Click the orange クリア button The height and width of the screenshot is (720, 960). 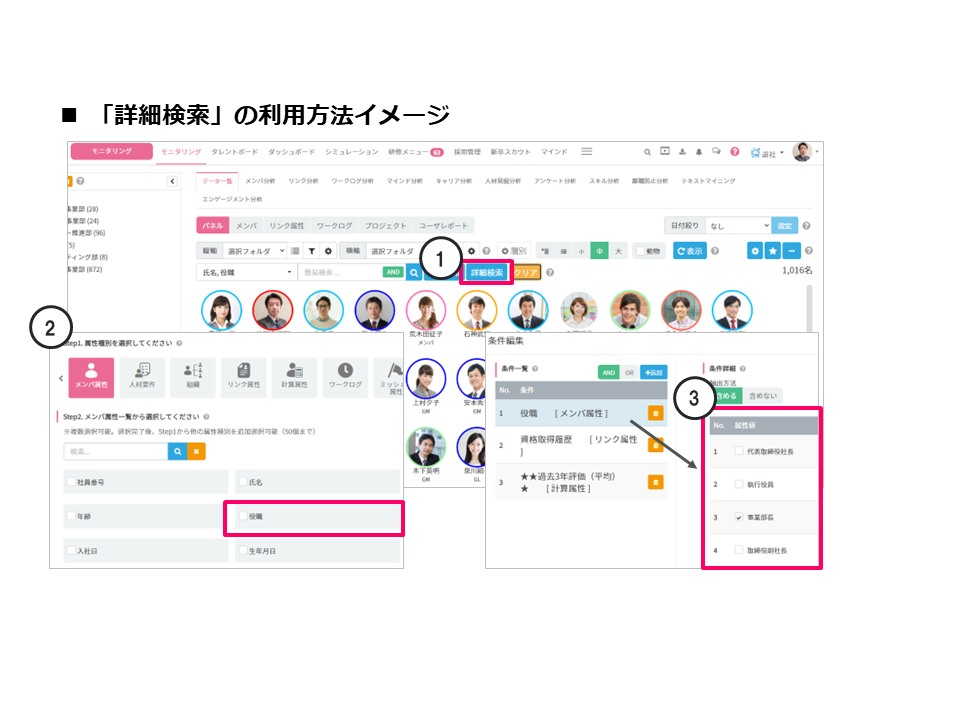pyautogui.click(x=526, y=272)
